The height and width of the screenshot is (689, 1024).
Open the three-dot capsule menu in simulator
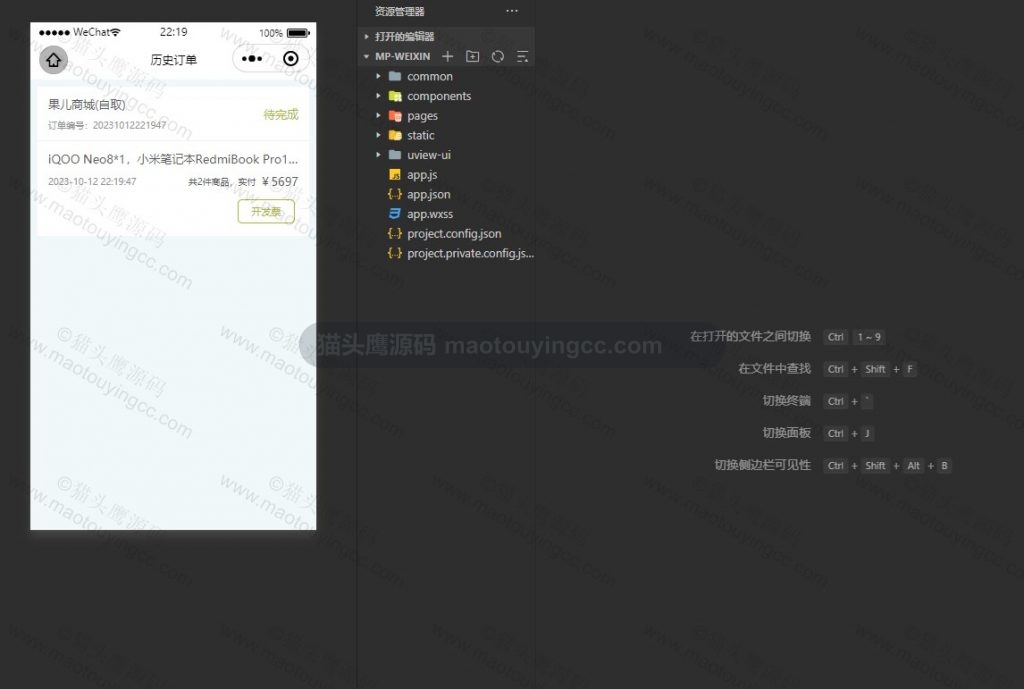(252, 59)
